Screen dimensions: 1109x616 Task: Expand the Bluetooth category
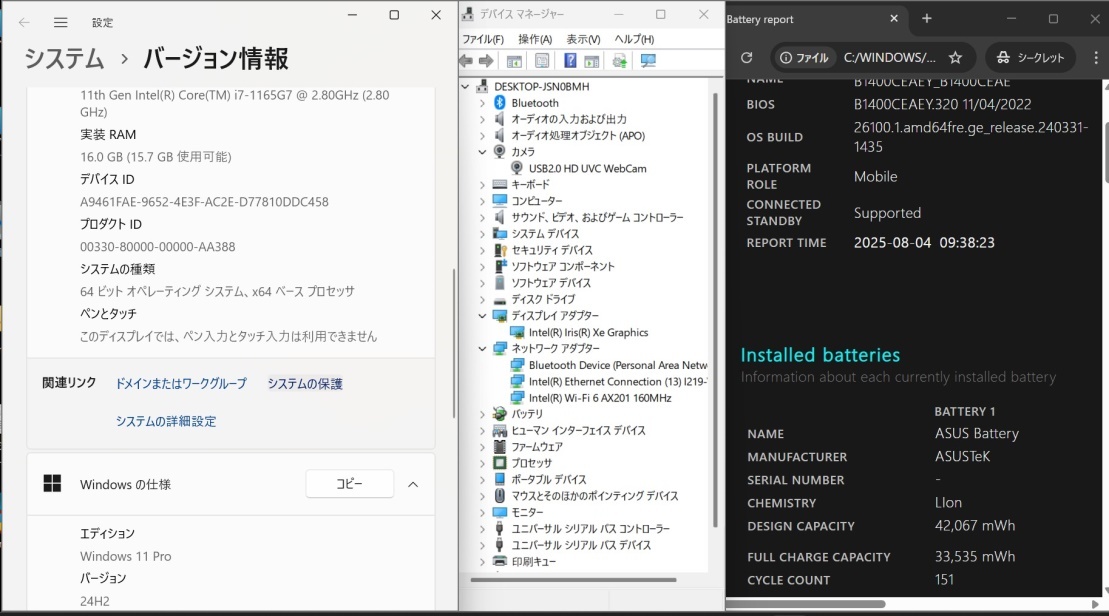coord(482,103)
